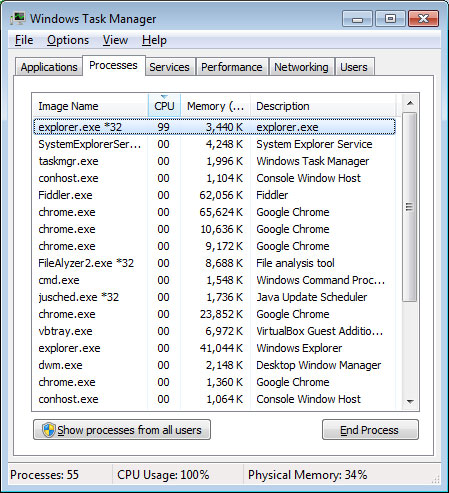Switch to the Users tab

[354, 67]
